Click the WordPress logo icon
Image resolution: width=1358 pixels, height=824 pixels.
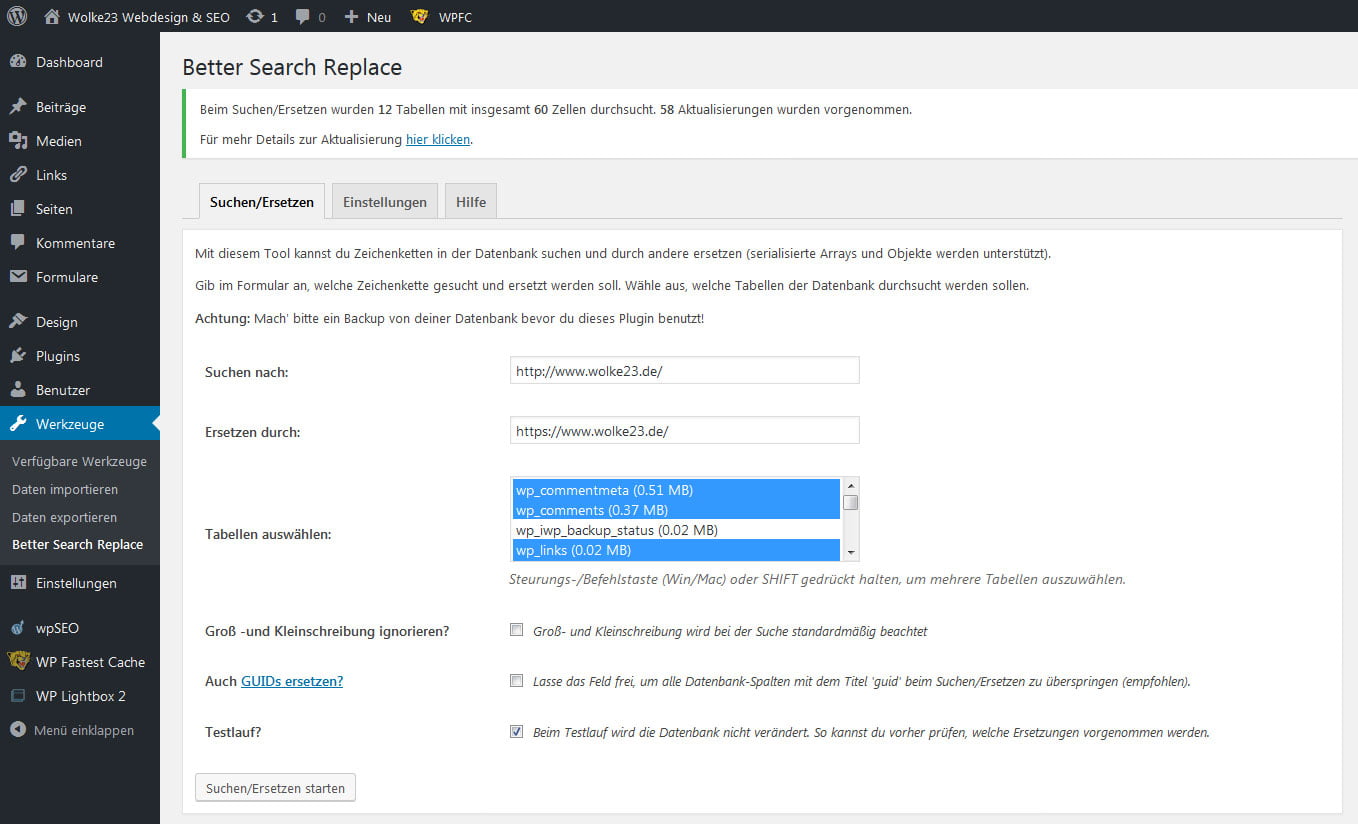click(17, 16)
